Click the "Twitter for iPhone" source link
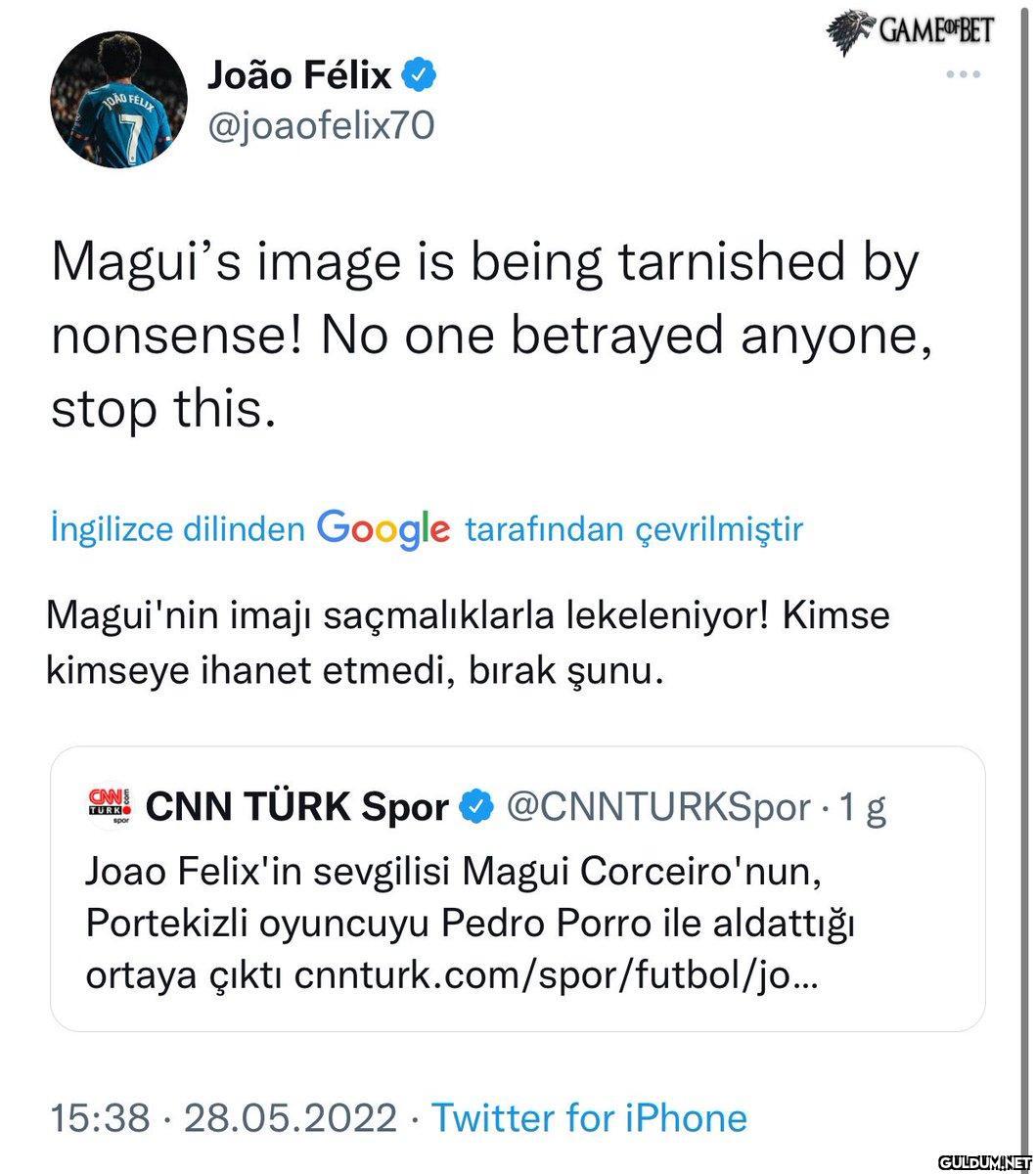1036x1174 pixels. tap(589, 1117)
